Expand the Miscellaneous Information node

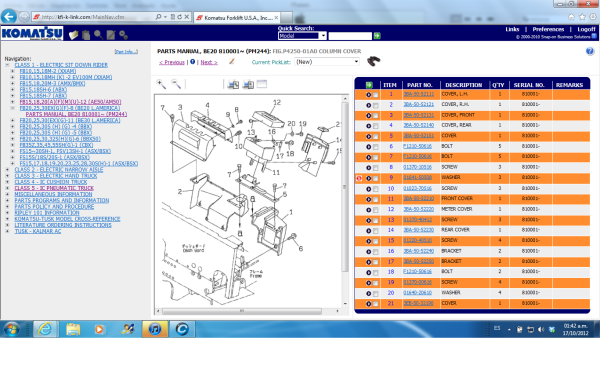pos(7,194)
